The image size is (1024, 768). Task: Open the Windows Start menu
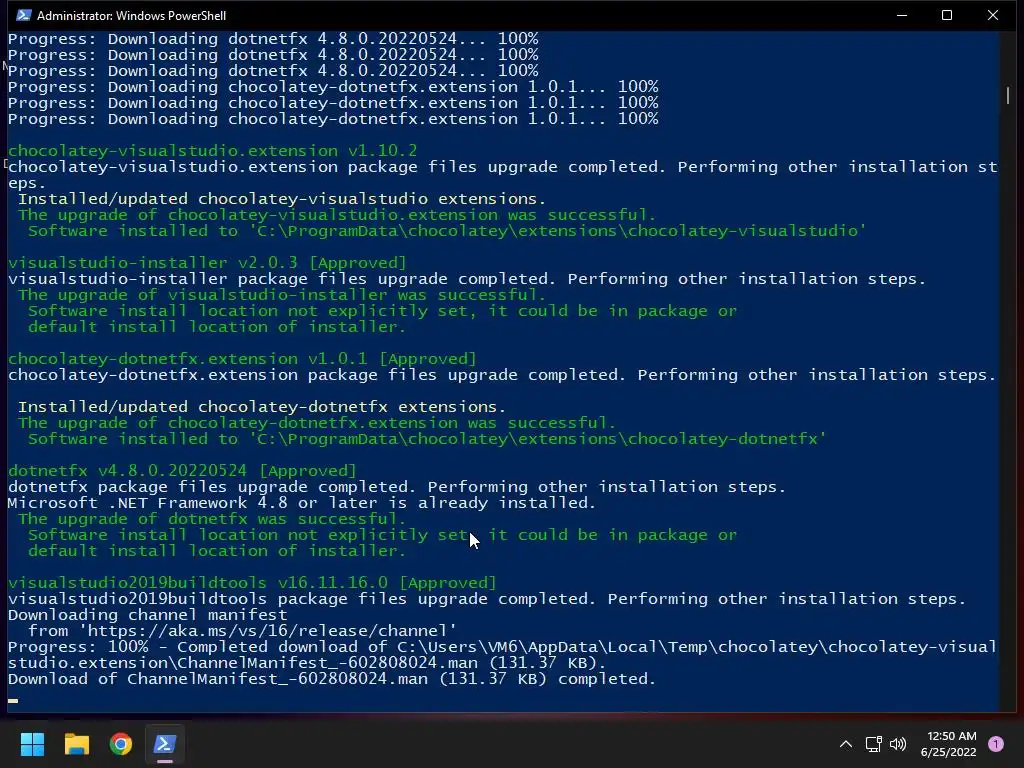(32, 744)
